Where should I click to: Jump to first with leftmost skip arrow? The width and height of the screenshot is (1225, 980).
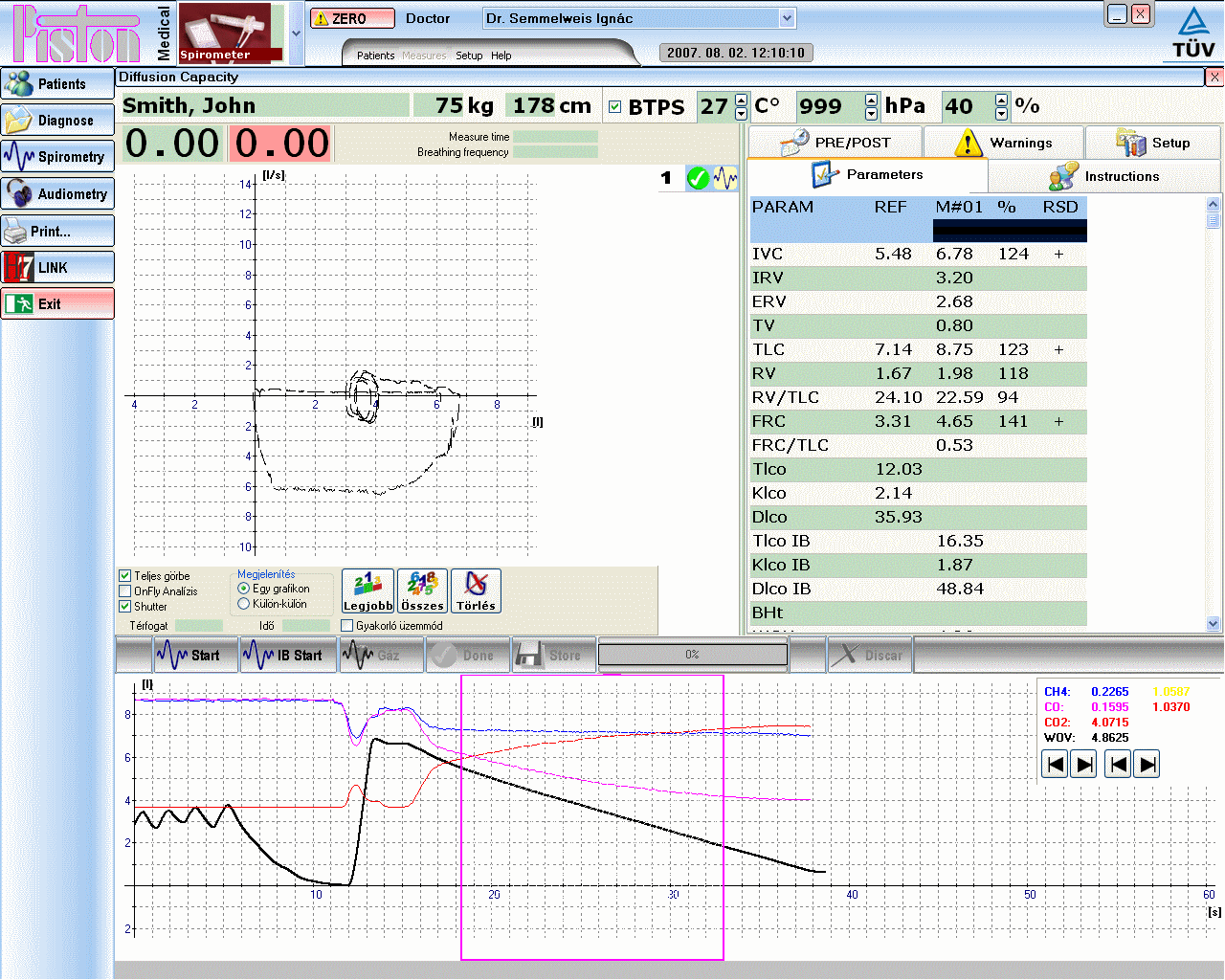[1055, 764]
